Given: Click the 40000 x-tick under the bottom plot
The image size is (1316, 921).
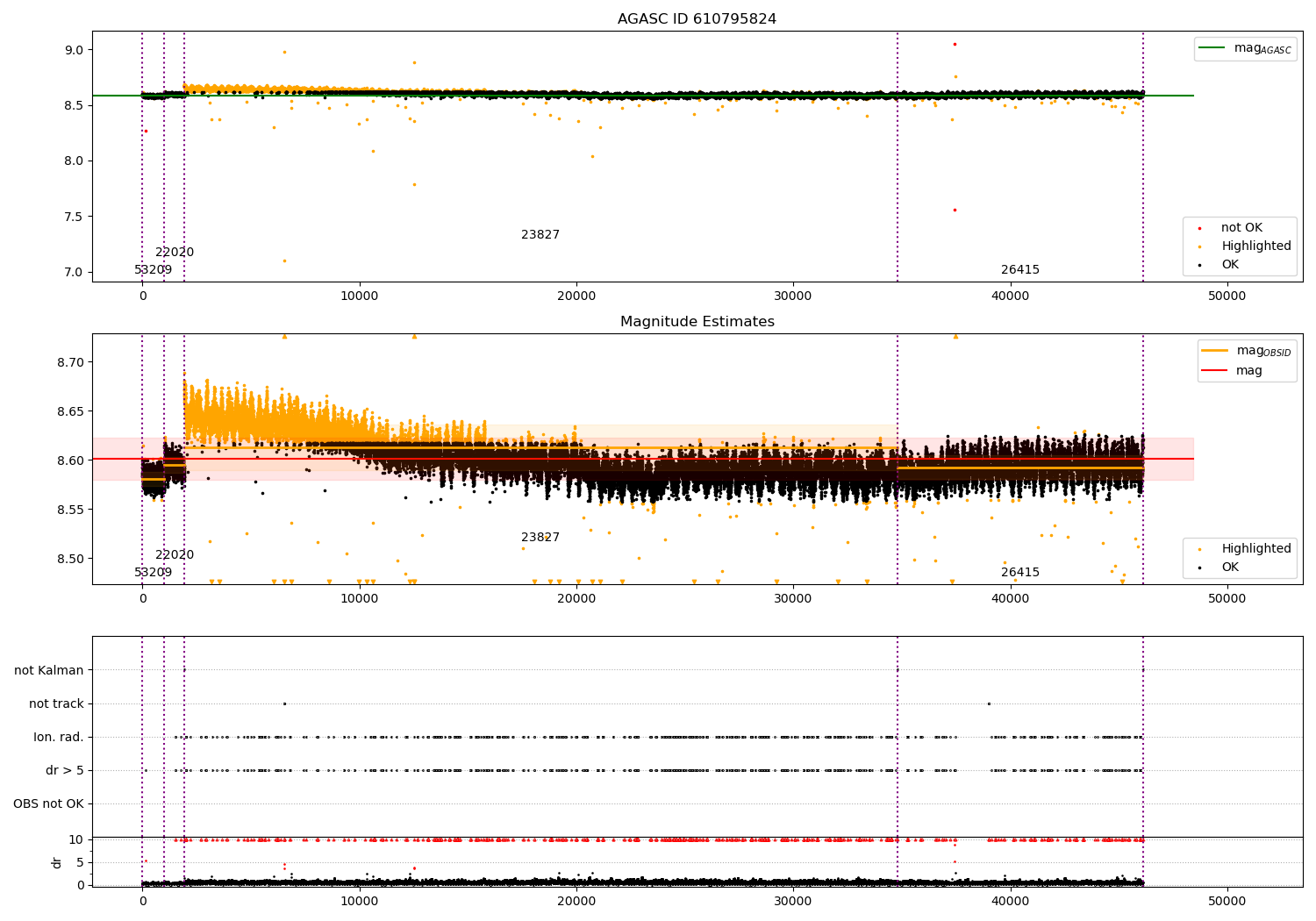Looking at the screenshot, I should point(1010,902).
